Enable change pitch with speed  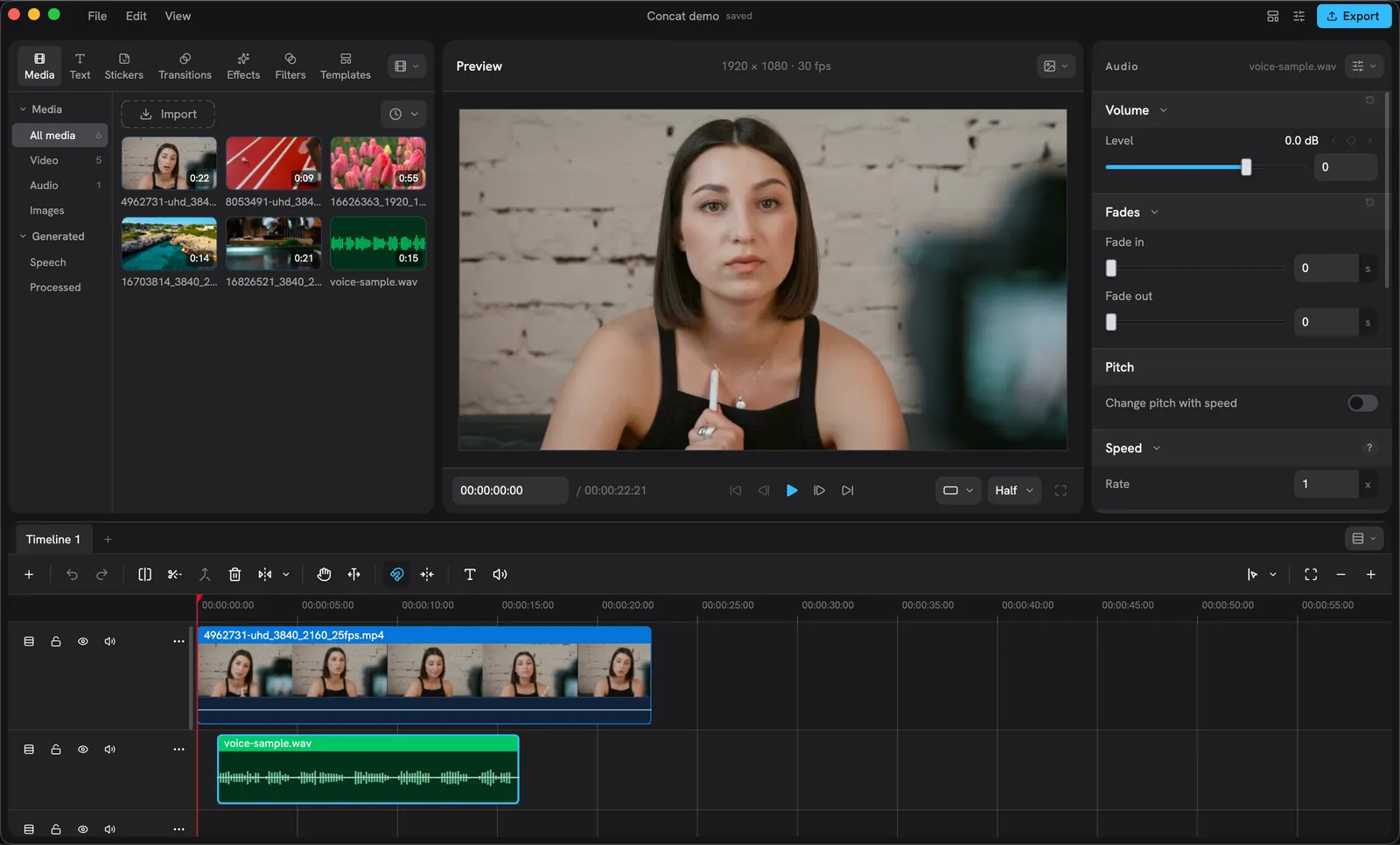pos(1362,403)
